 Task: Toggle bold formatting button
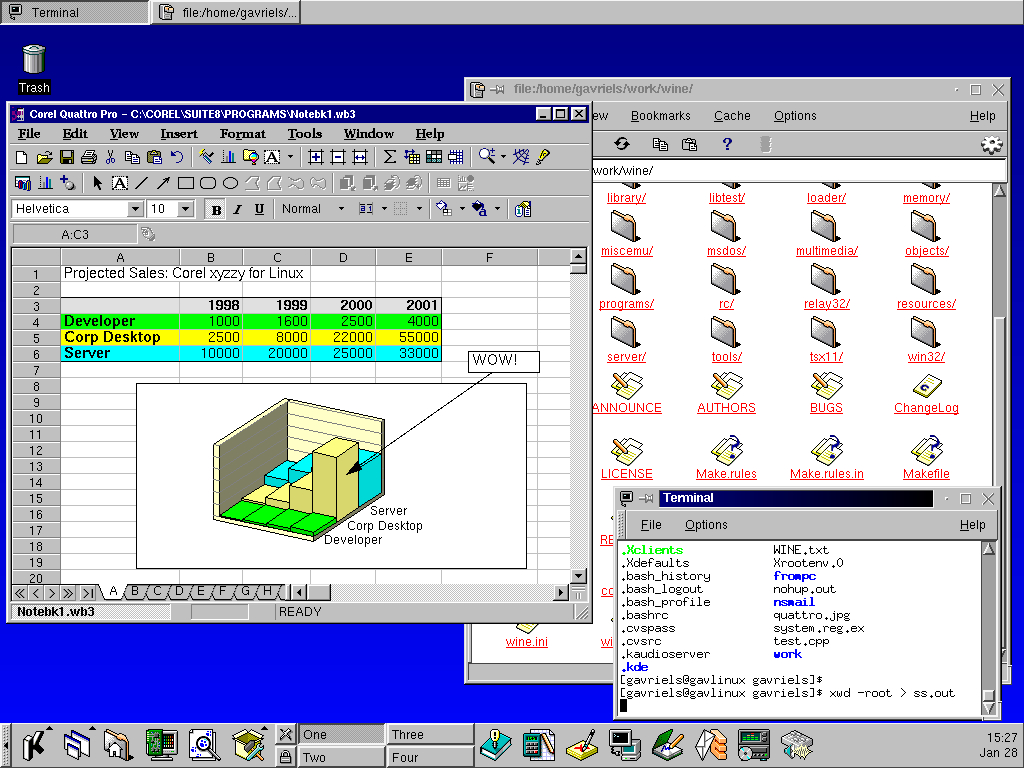(216, 209)
